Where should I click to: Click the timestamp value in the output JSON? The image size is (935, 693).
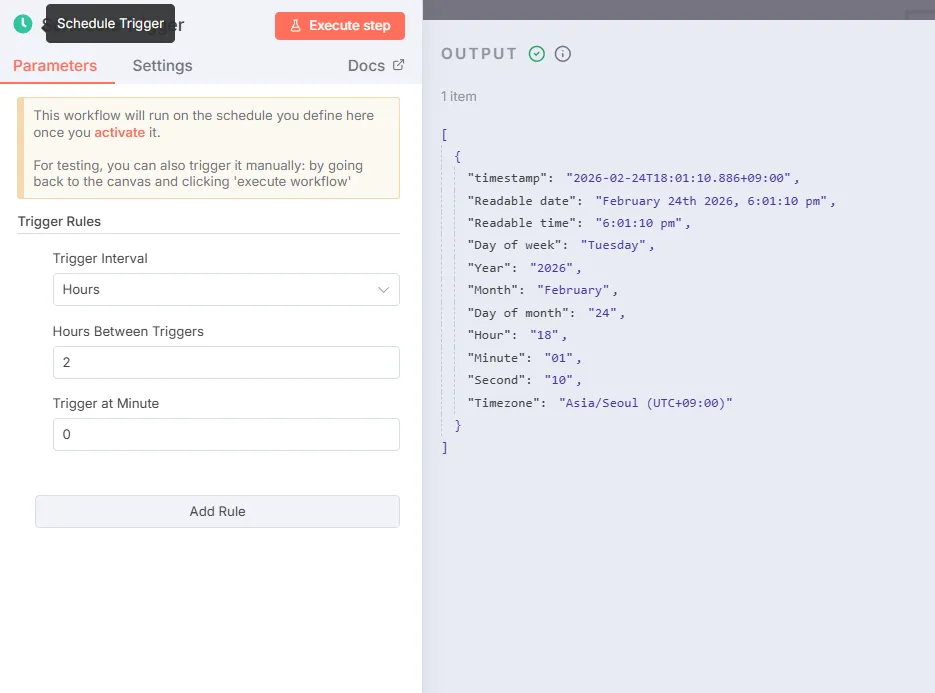point(679,178)
